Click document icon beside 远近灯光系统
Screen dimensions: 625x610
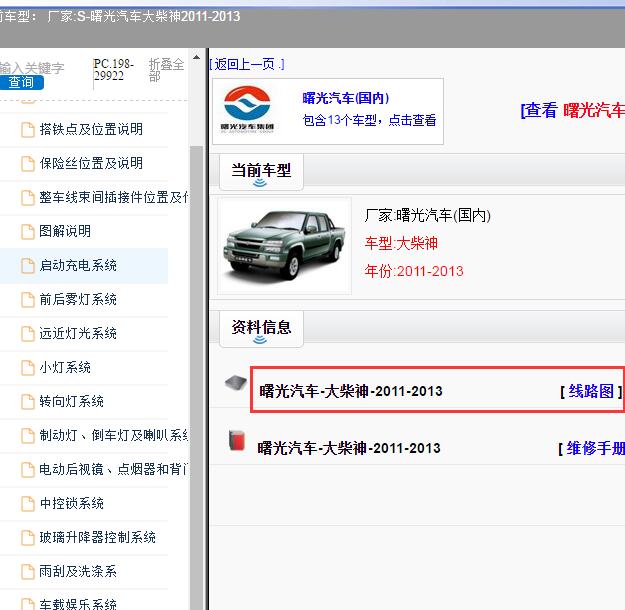tap(28, 334)
